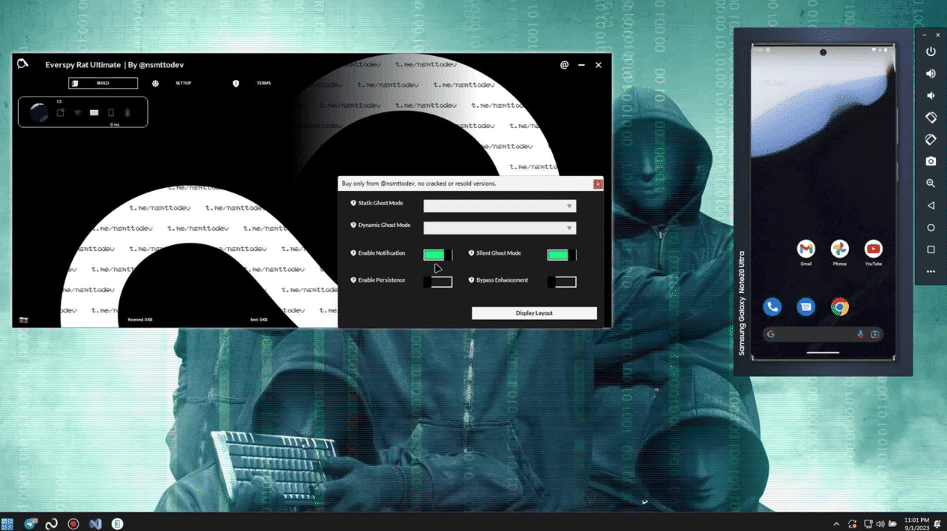Open YouTube app on the emulated phone
947x531 pixels.
[x=873, y=249]
